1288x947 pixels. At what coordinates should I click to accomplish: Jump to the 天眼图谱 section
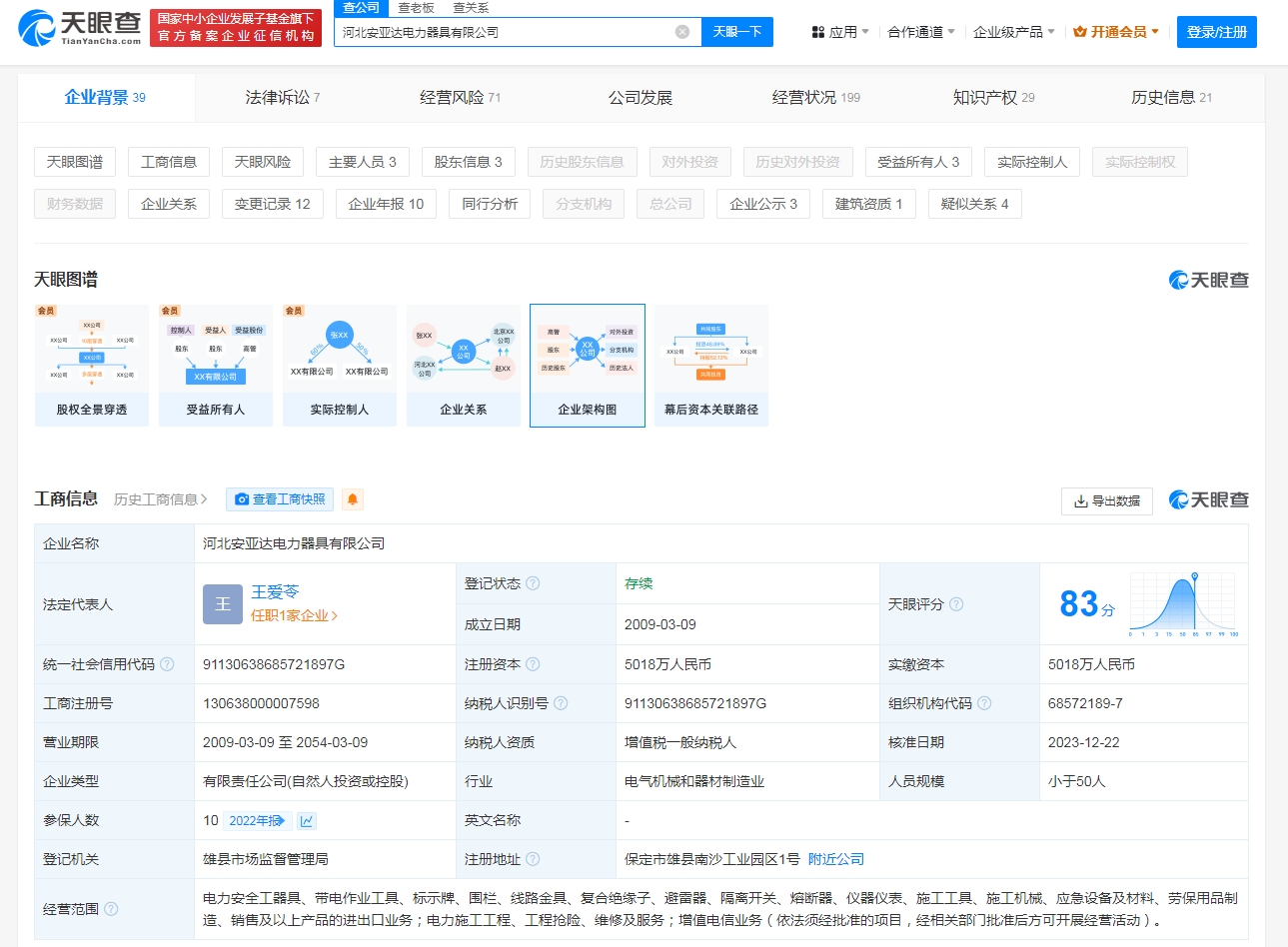[x=75, y=162]
